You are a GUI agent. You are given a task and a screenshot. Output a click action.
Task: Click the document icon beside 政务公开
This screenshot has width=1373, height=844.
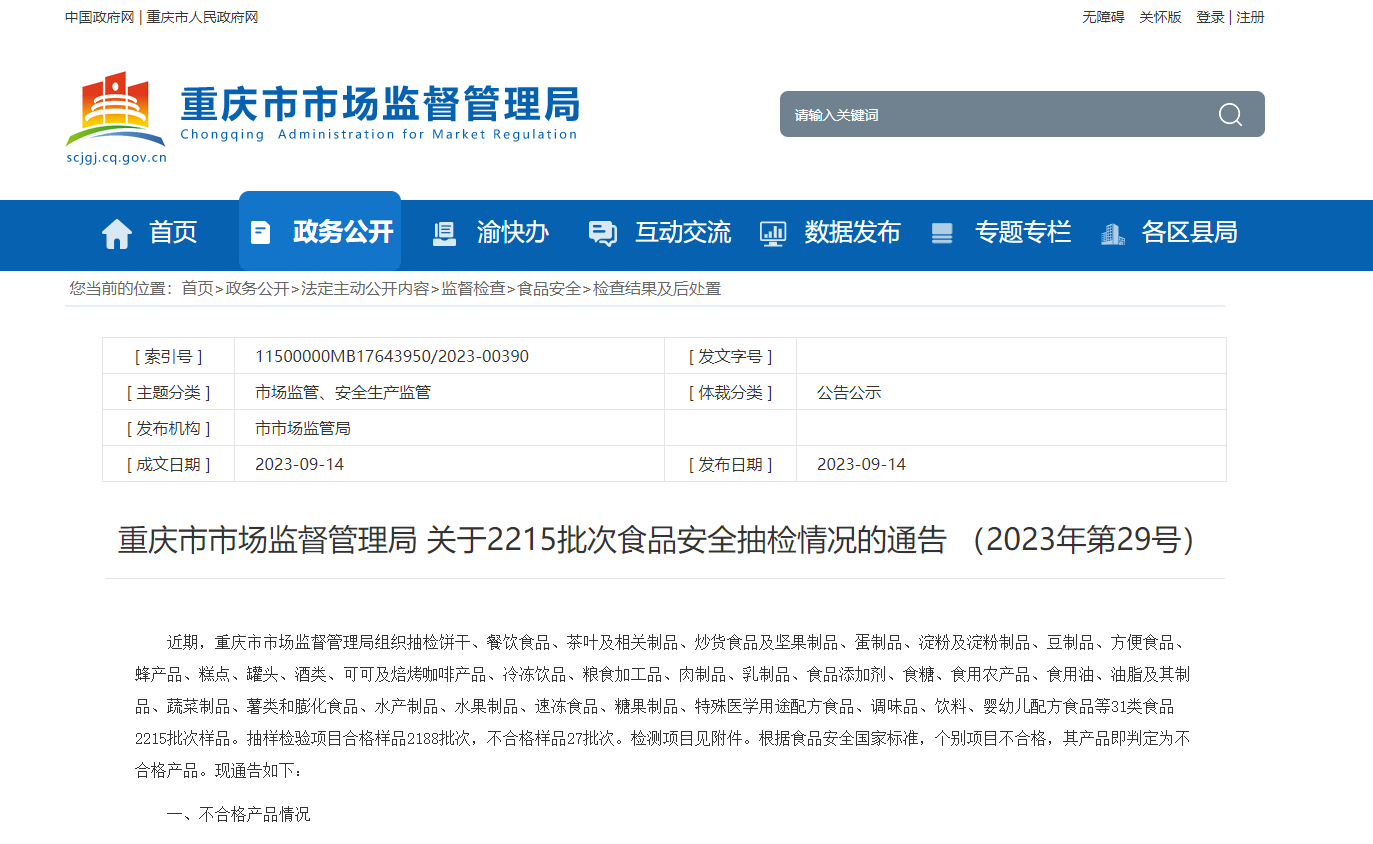[260, 233]
